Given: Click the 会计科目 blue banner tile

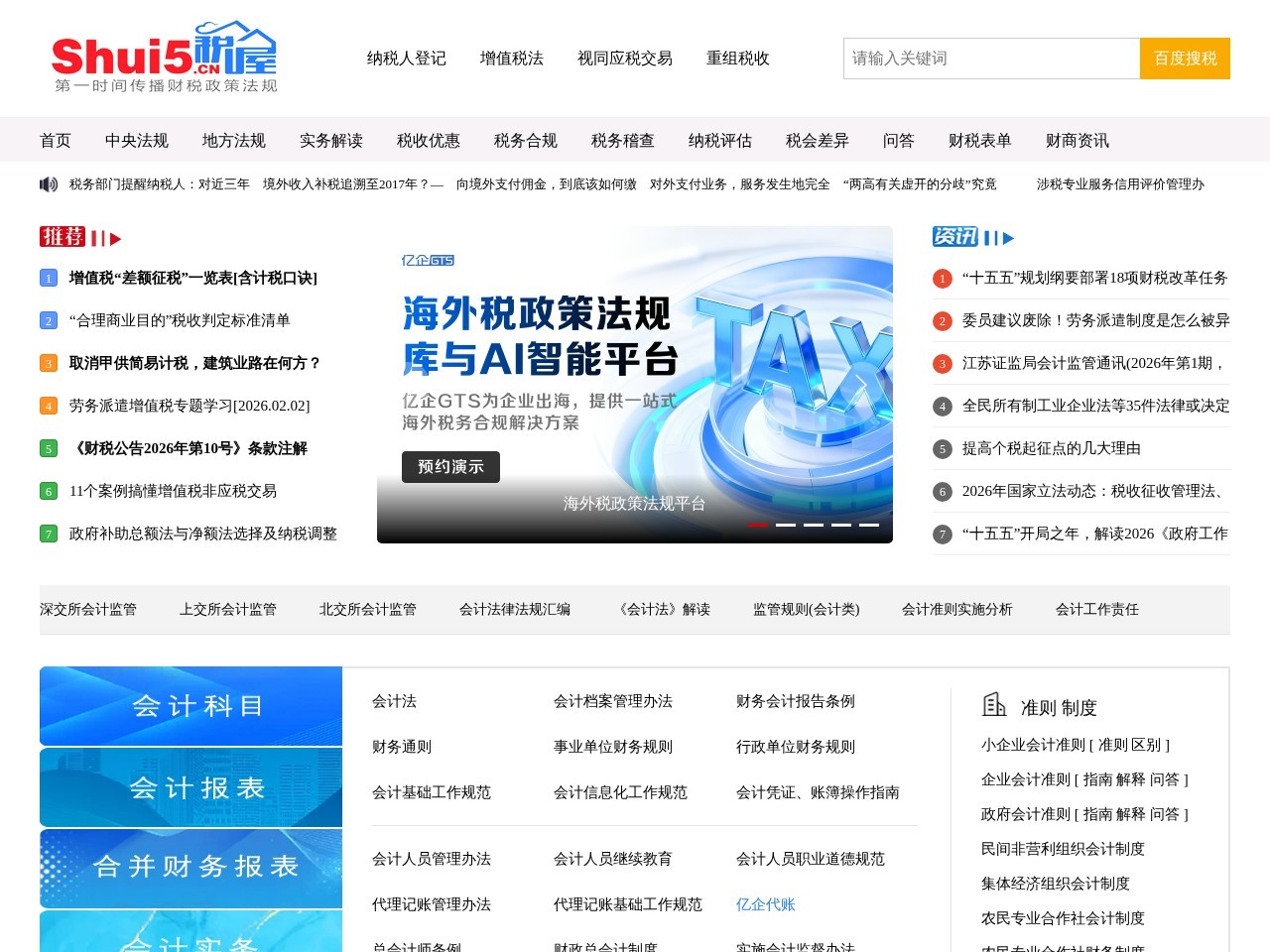Looking at the screenshot, I should (x=190, y=706).
